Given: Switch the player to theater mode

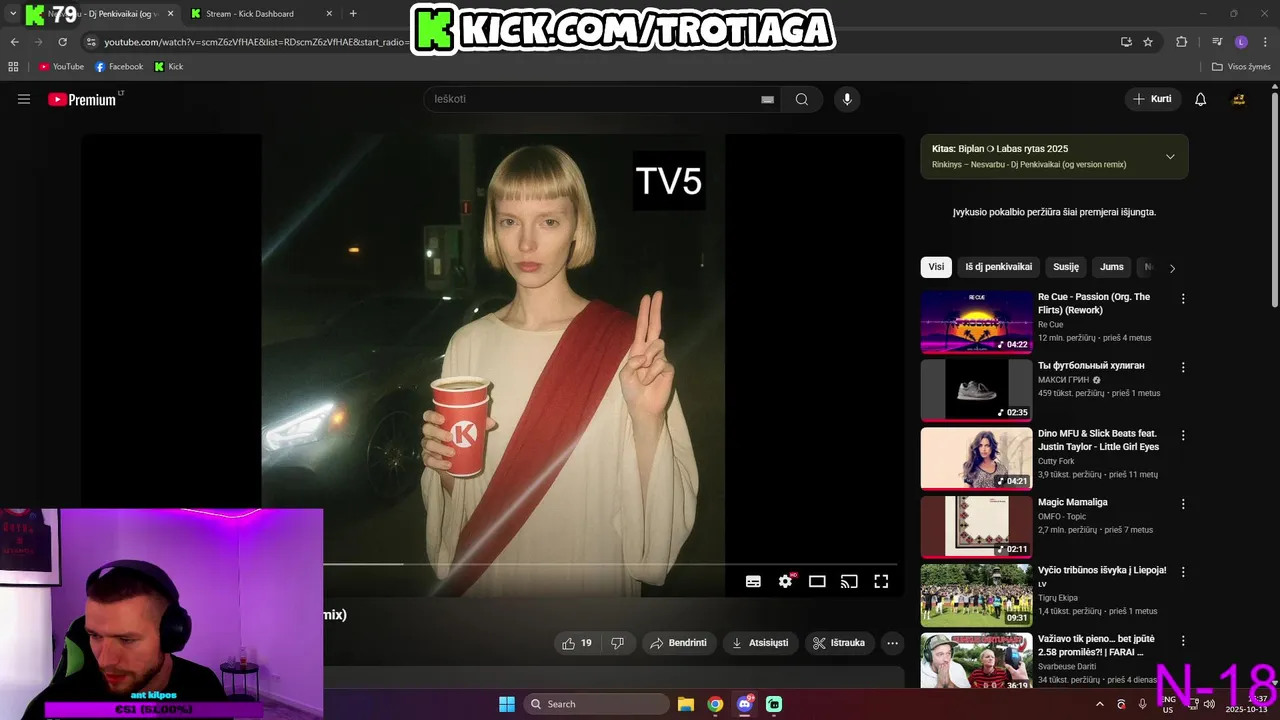Looking at the screenshot, I should (817, 581).
